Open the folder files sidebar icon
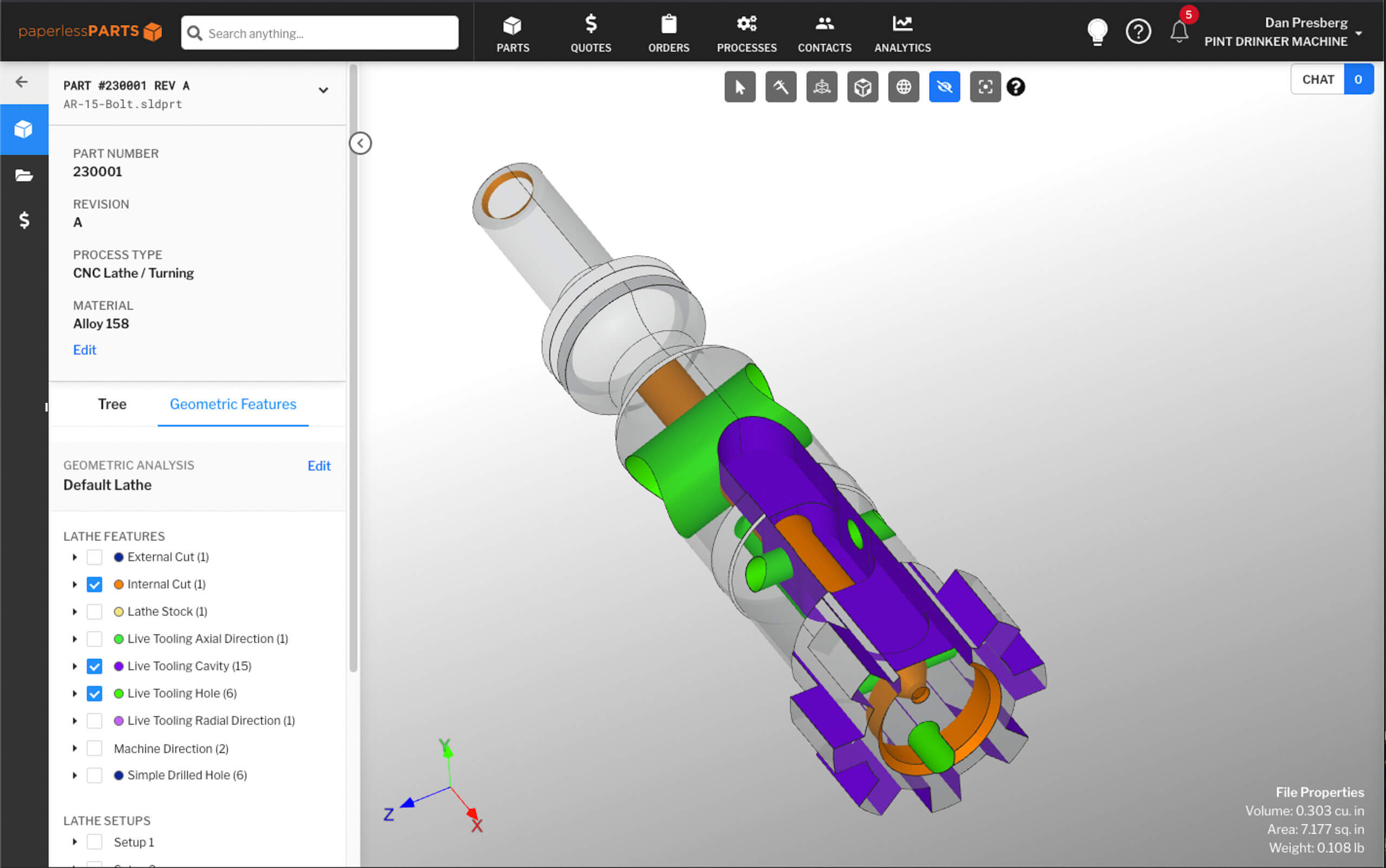This screenshot has height=868, width=1386. pos(24,175)
